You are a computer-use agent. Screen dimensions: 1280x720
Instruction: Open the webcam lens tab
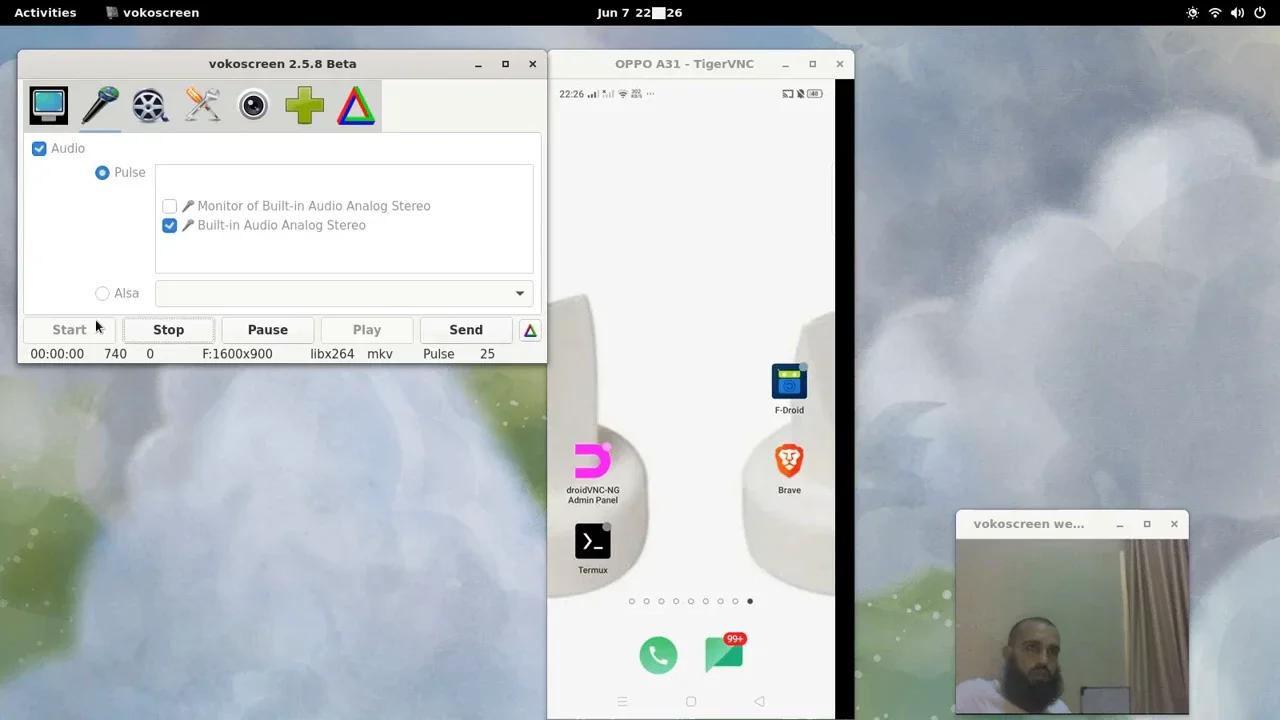coord(253,104)
